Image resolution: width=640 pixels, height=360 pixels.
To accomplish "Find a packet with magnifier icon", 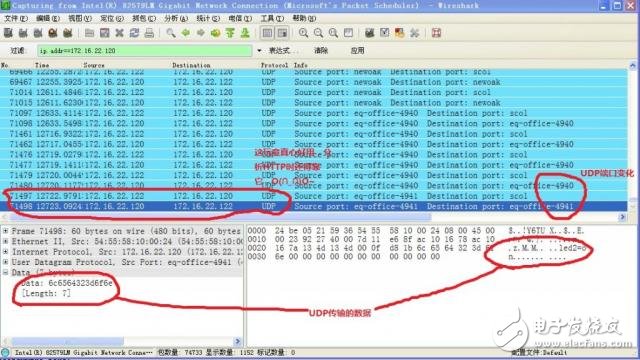I will [x=171, y=33].
